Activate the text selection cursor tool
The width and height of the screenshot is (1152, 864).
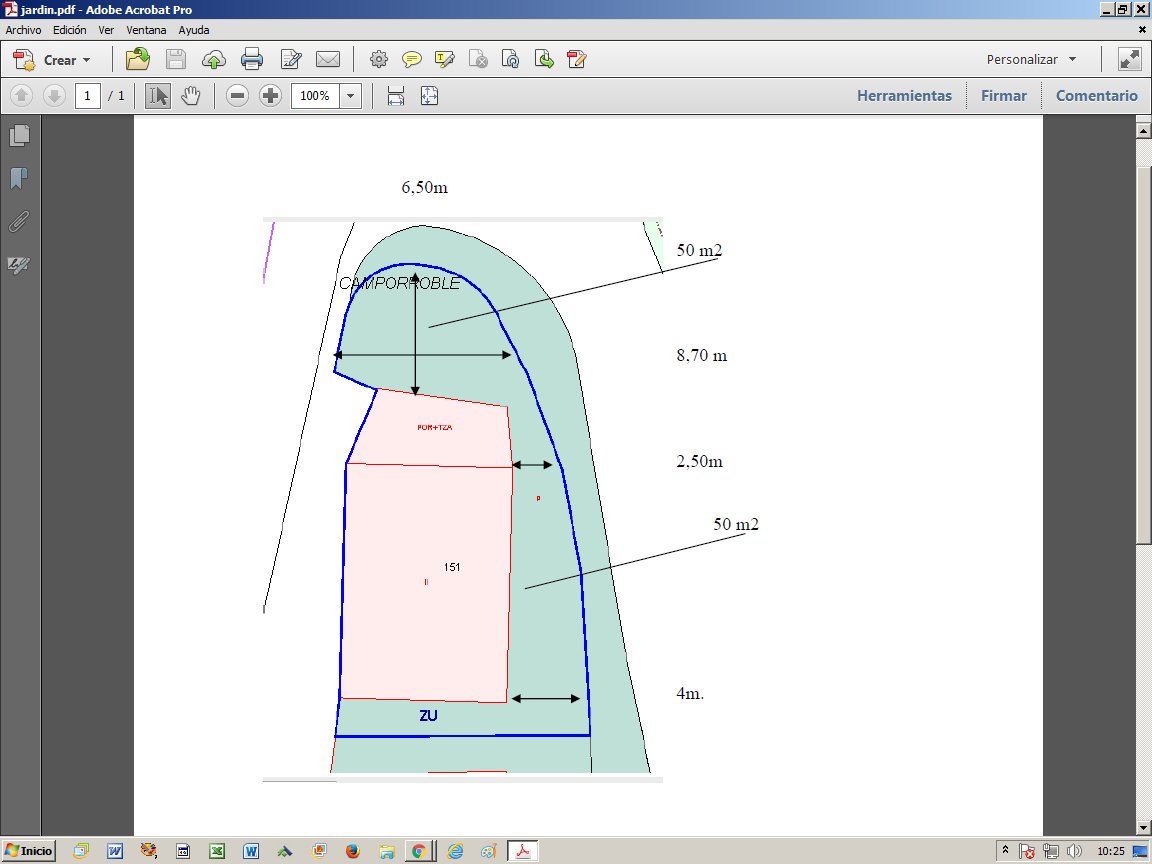(158, 96)
